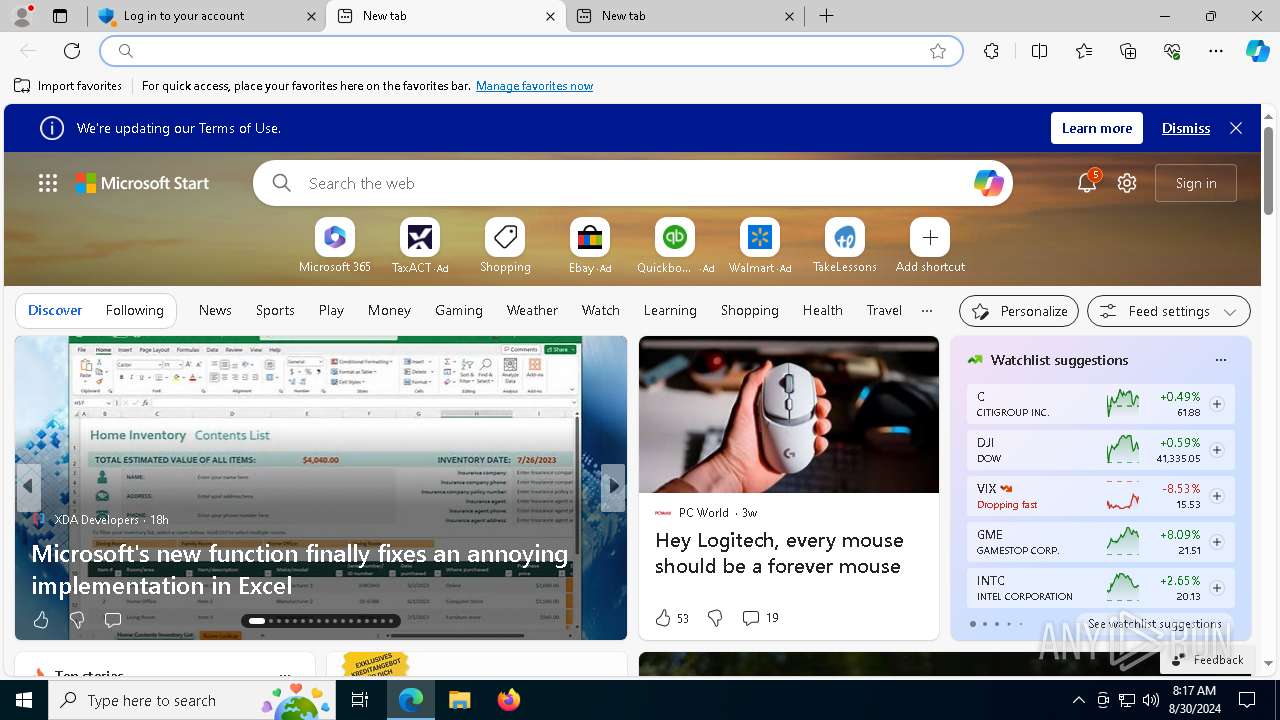Viewport: 1280px width, 720px height.
Task: Add Citigroup to watchlist
Action: [1217, 404]
